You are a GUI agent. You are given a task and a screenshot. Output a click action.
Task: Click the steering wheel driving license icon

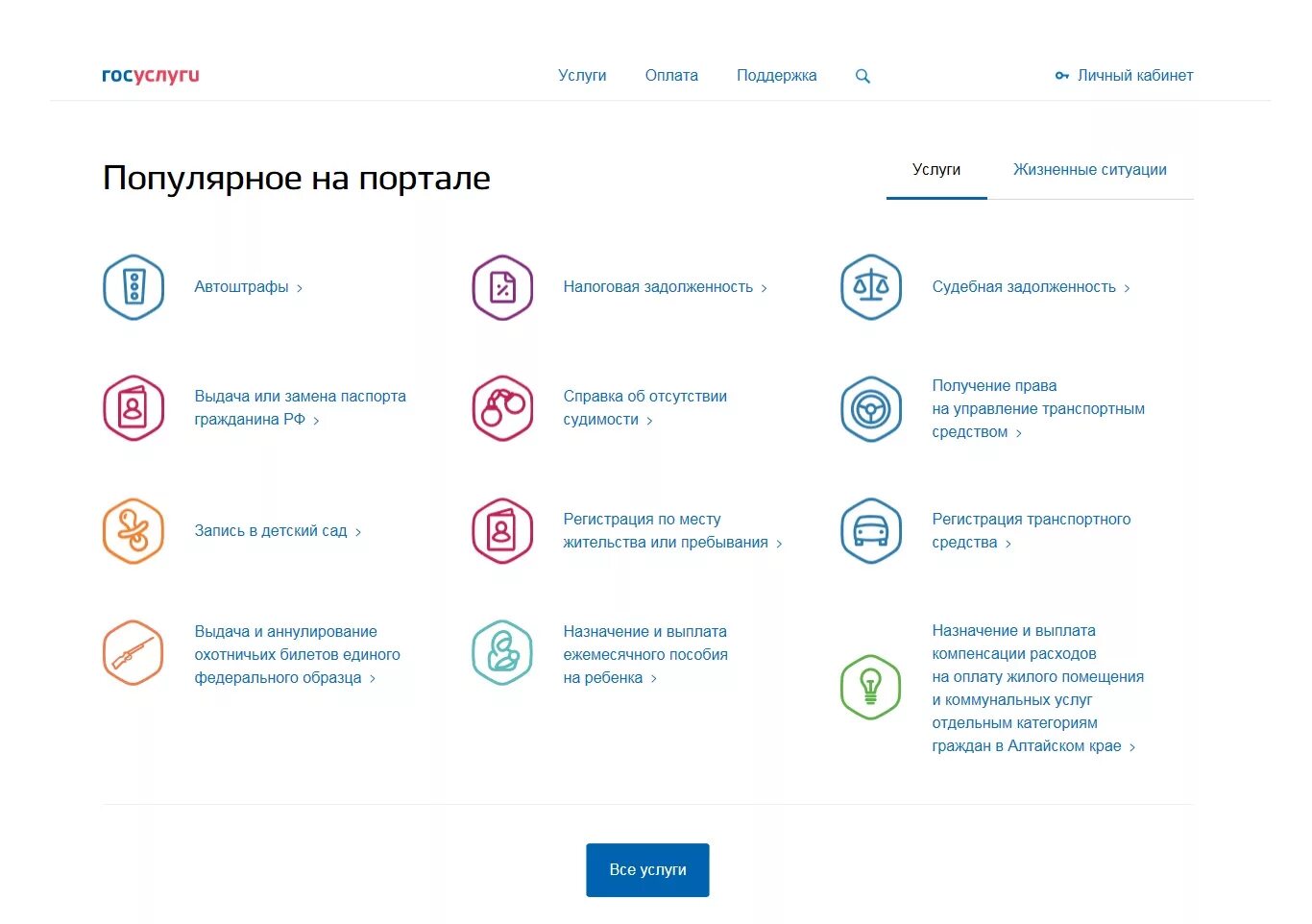click(x=871, y=409)
